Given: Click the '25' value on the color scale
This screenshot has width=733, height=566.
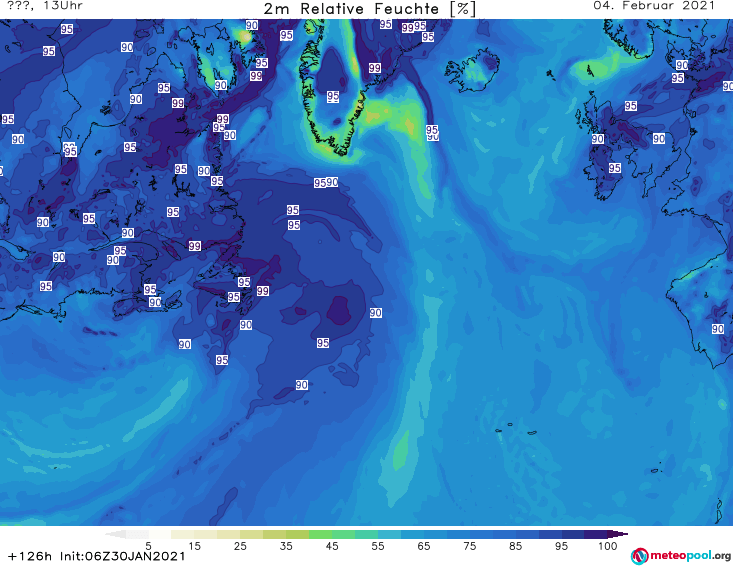Looking at the screenshot, I should click(240, 546).
